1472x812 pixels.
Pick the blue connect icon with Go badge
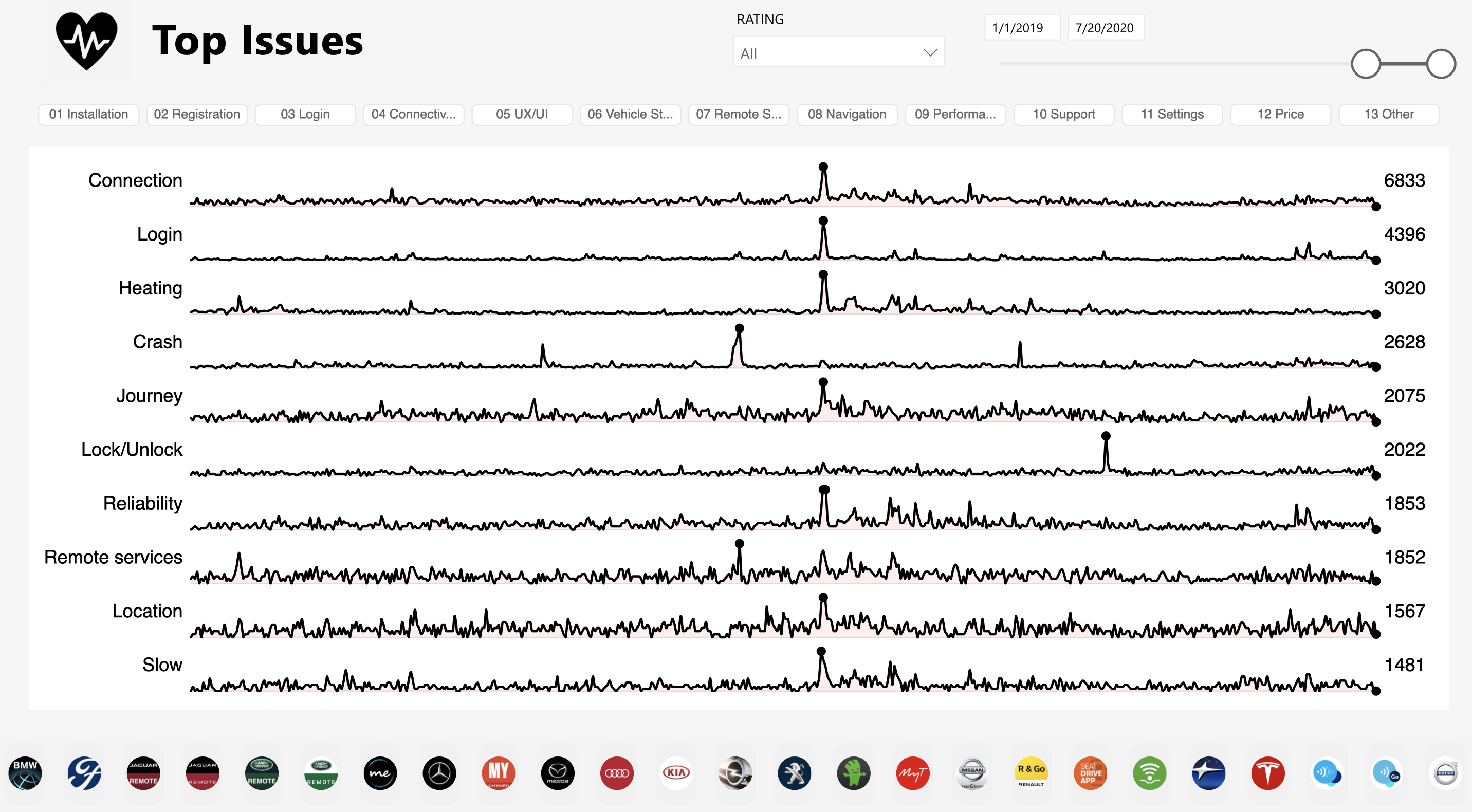point(1386,773)
